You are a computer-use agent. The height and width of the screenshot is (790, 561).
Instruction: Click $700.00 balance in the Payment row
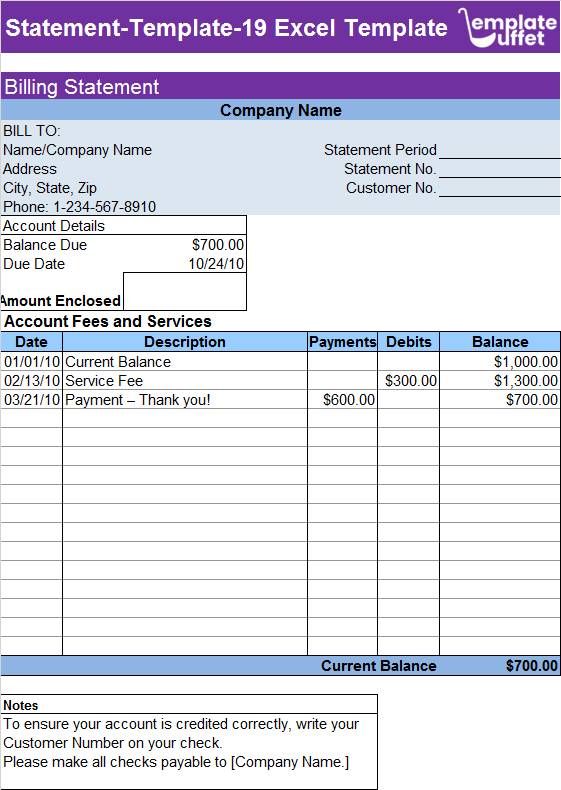coord(500,400)
